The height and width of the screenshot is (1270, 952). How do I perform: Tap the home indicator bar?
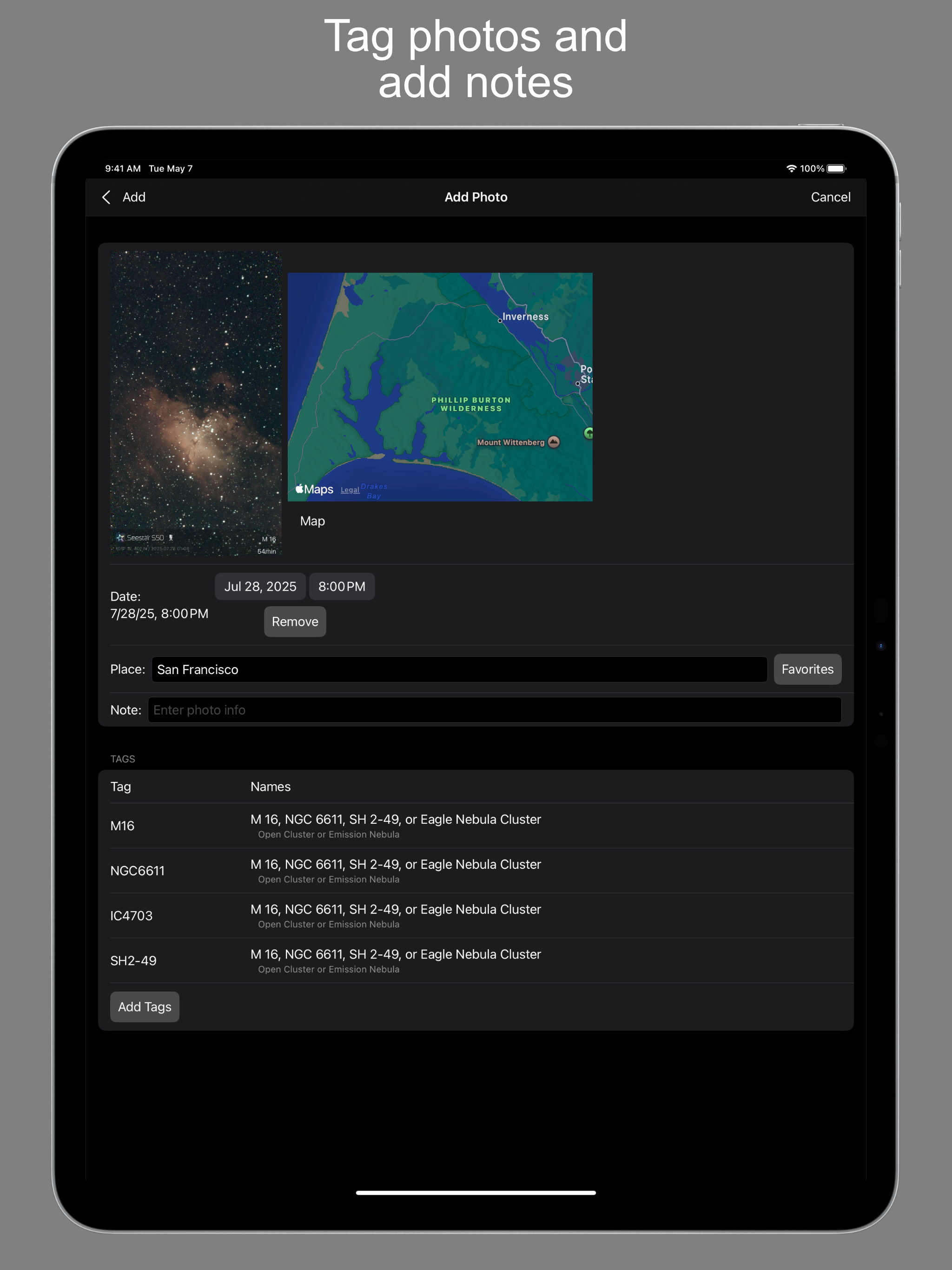(x=476, y=1192)
